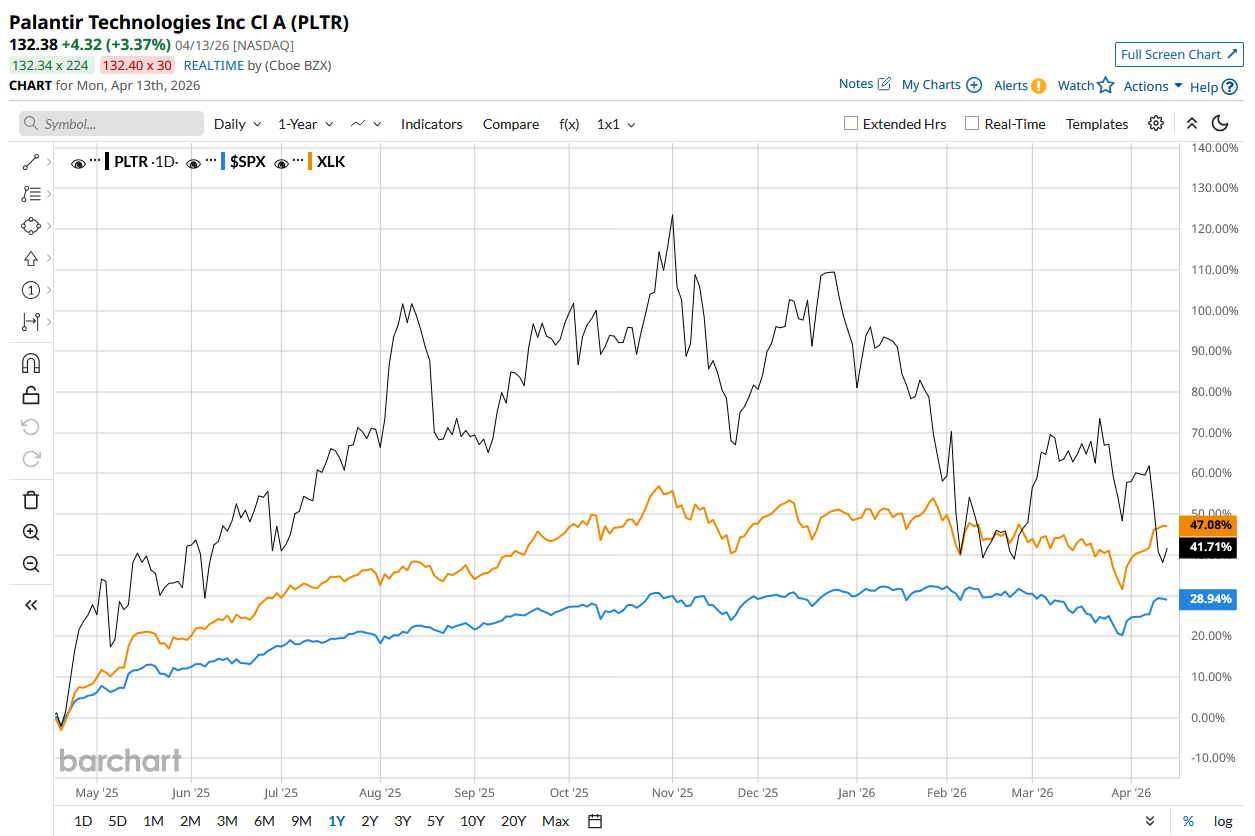Open chart settings gear icon
The image size is (1255, 836).
[x=1156, y=124]
